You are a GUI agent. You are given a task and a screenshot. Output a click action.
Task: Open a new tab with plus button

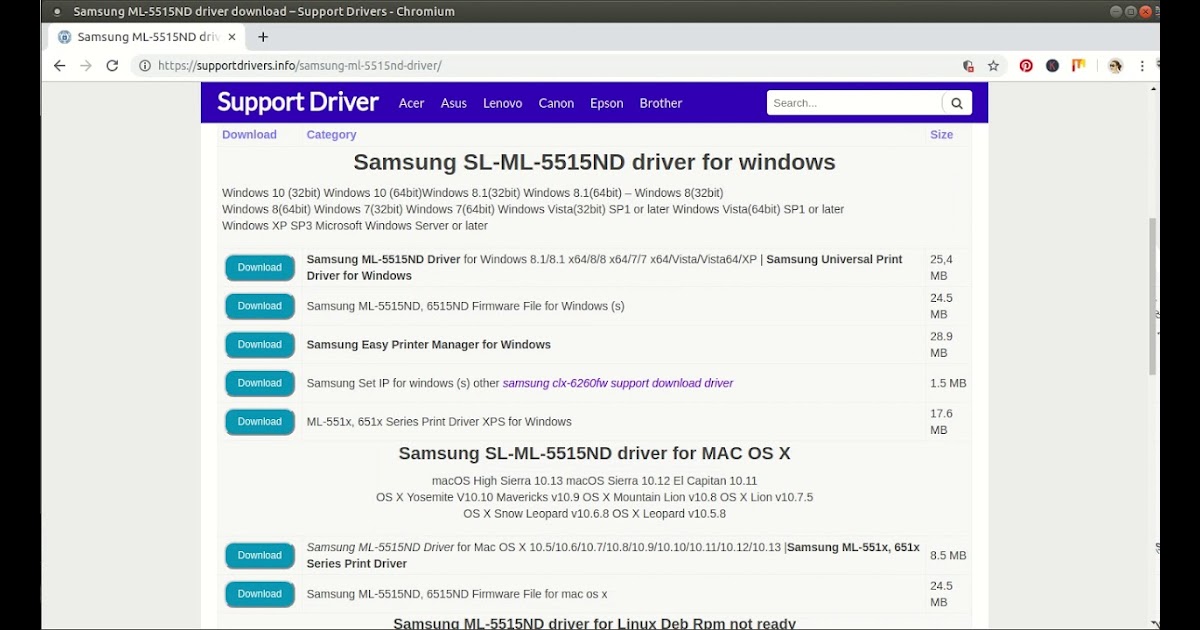[263, 37]
